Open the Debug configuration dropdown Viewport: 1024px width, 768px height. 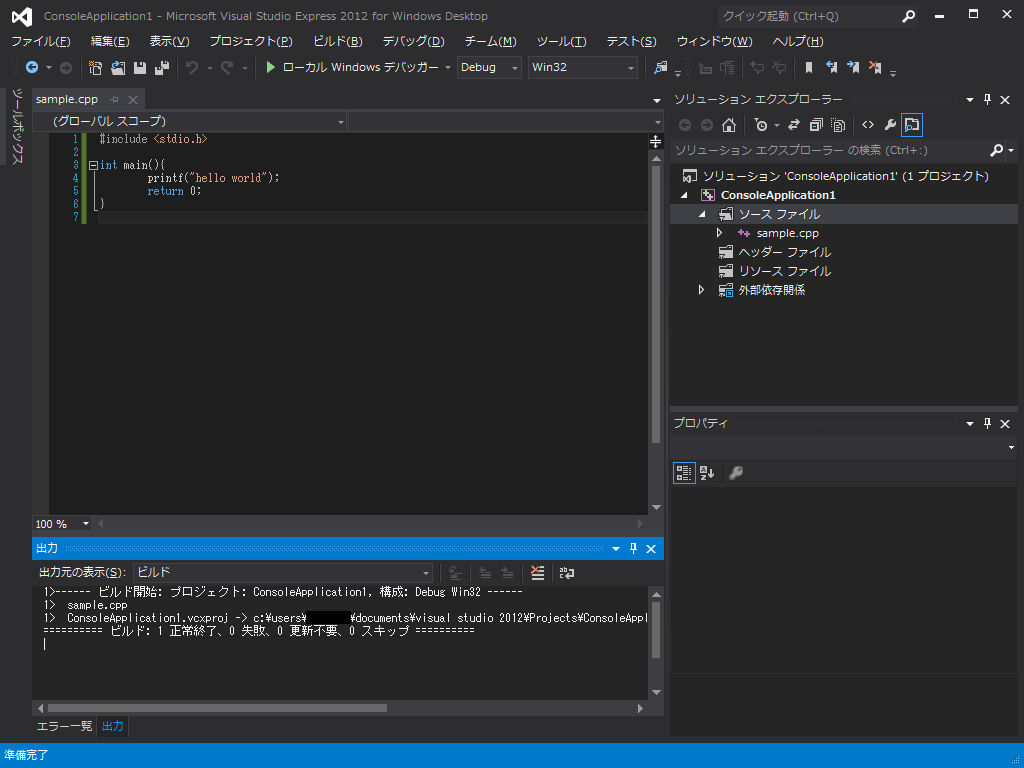pyautogui.click(x=489, y=67)
